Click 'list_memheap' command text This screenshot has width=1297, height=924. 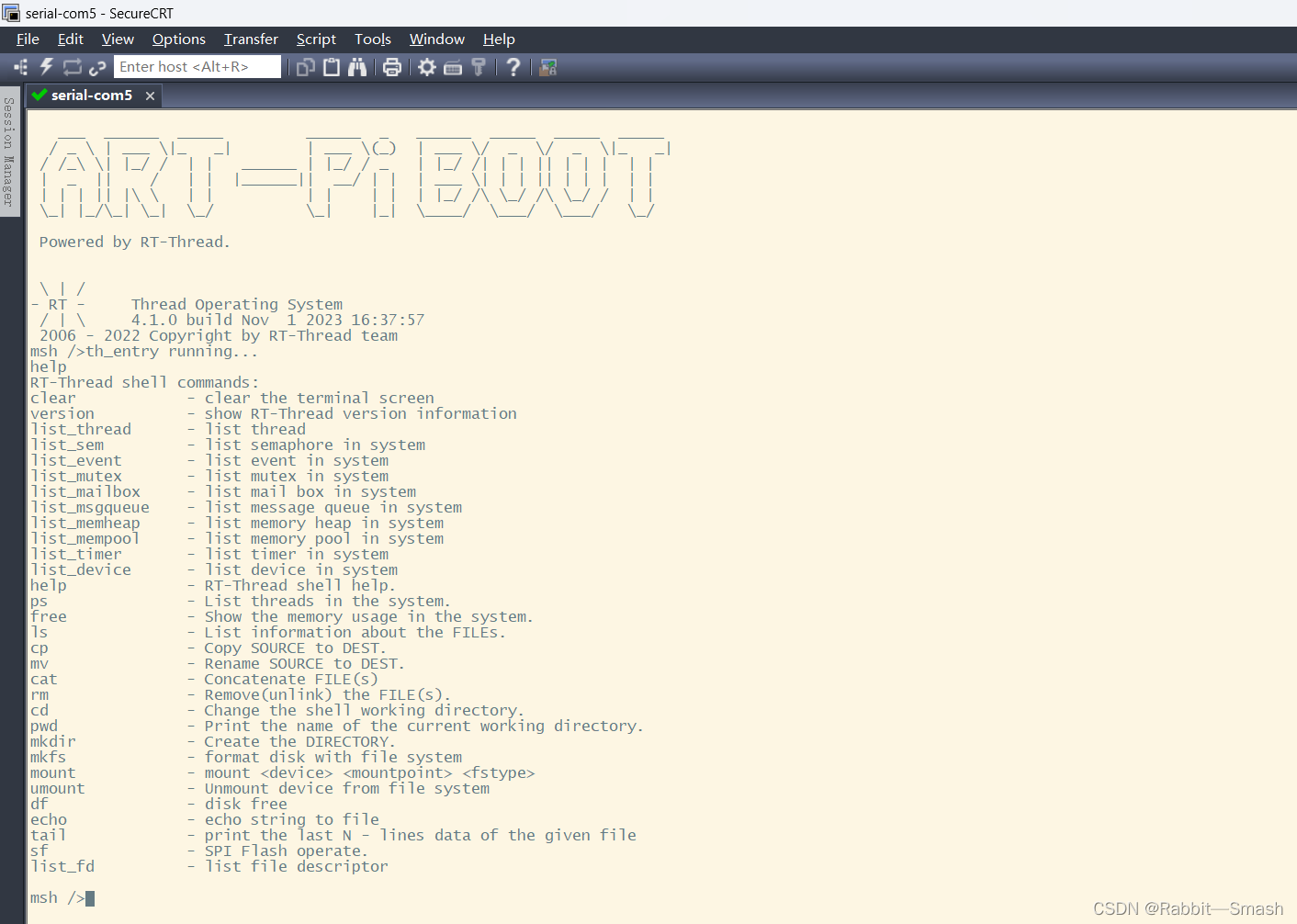coord(85,523)
